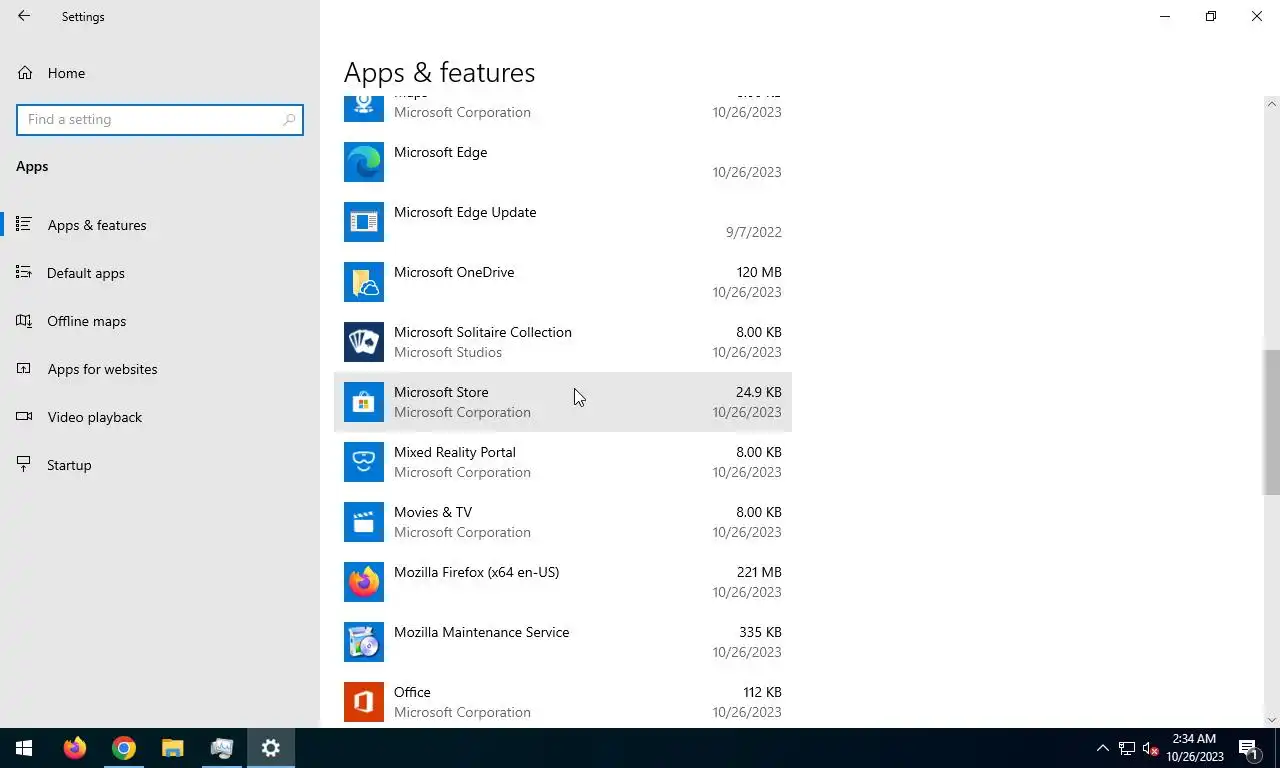Click the Mixed Reality Portal headset icon
The height and width of the screenshot is (768, 1280).
click(364, 462)
